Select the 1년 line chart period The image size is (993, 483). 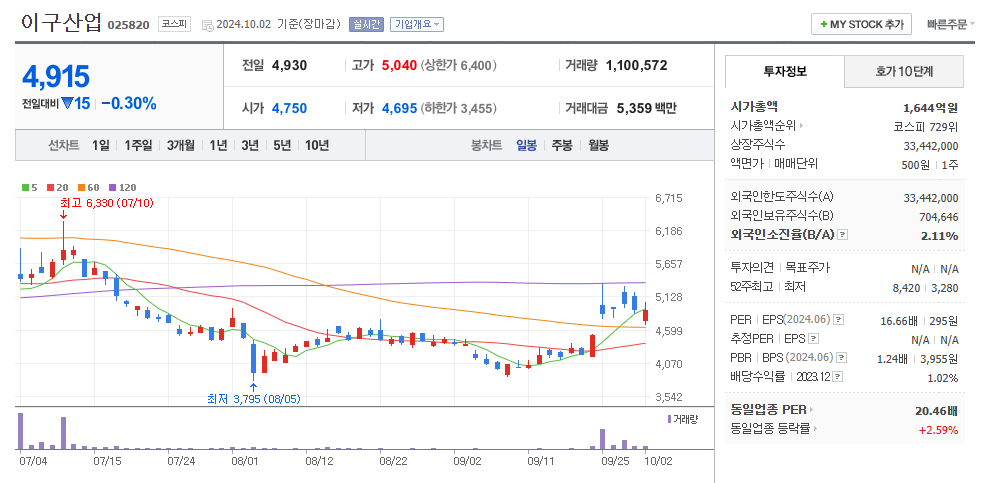(x=218, y=146)
